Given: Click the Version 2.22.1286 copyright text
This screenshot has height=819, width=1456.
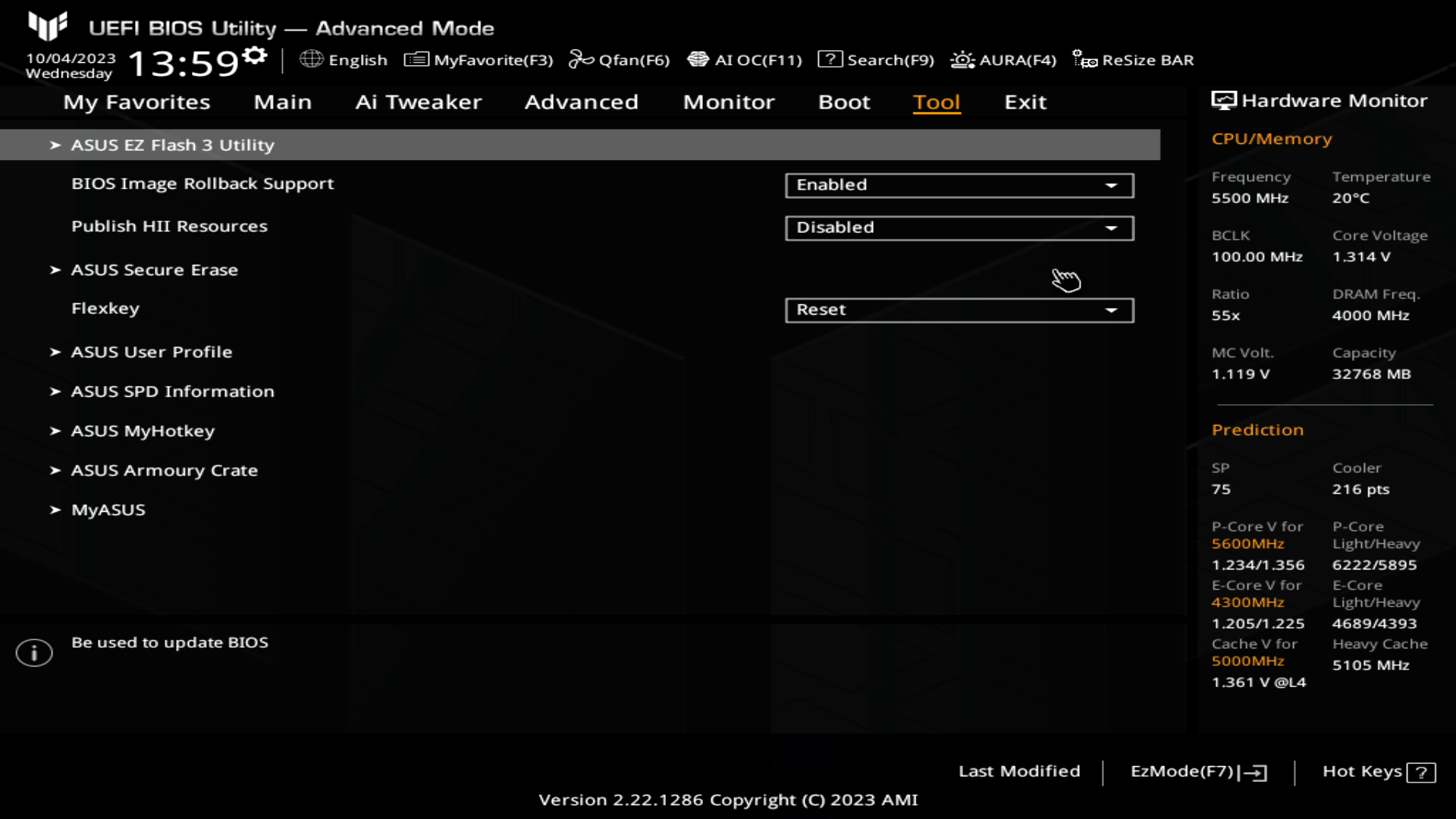Looking at the screenshot, I should coord(728,800).
